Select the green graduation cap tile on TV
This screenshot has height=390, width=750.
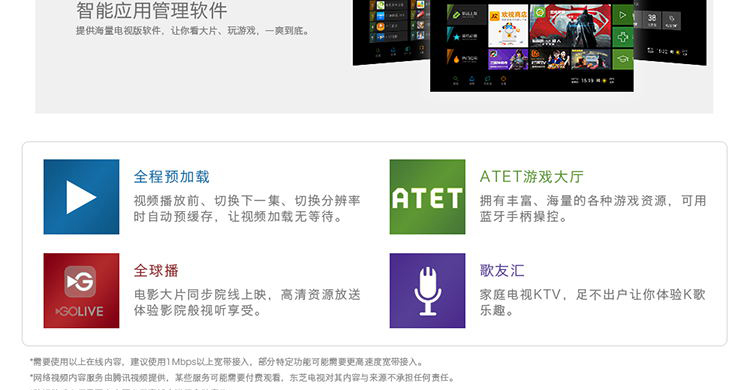[623, 59]
